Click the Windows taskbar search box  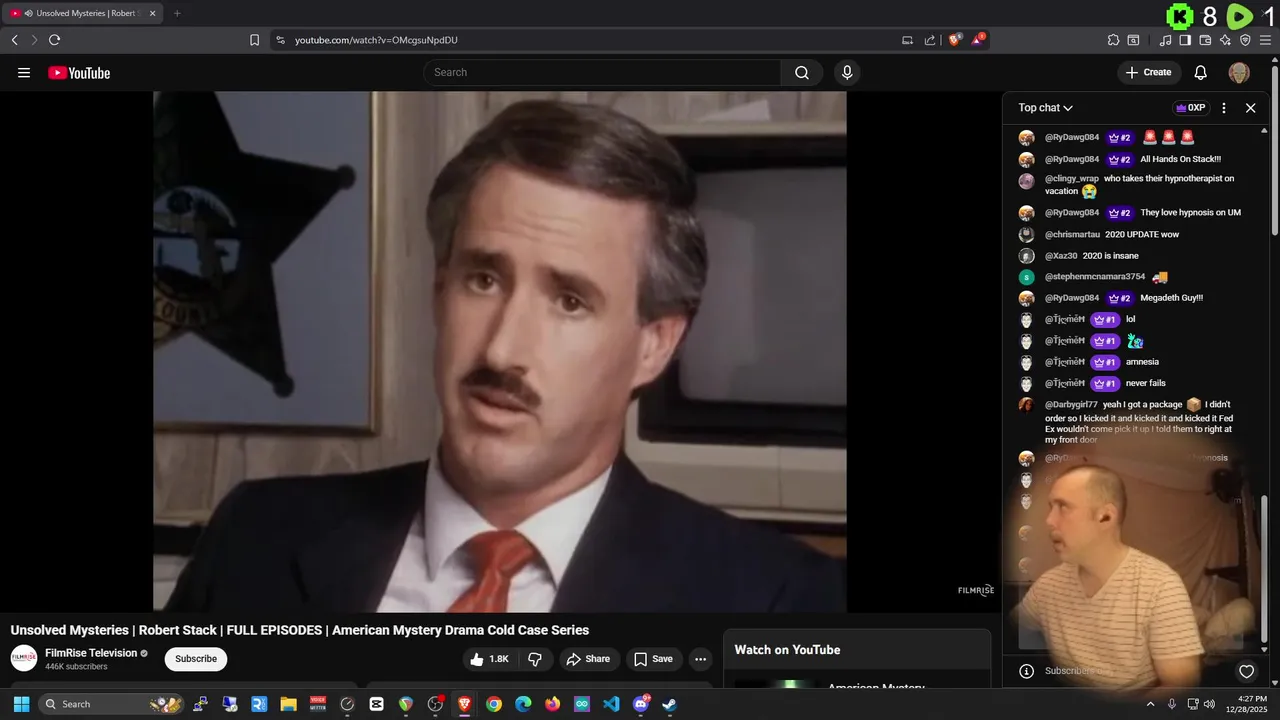(112, 704)
